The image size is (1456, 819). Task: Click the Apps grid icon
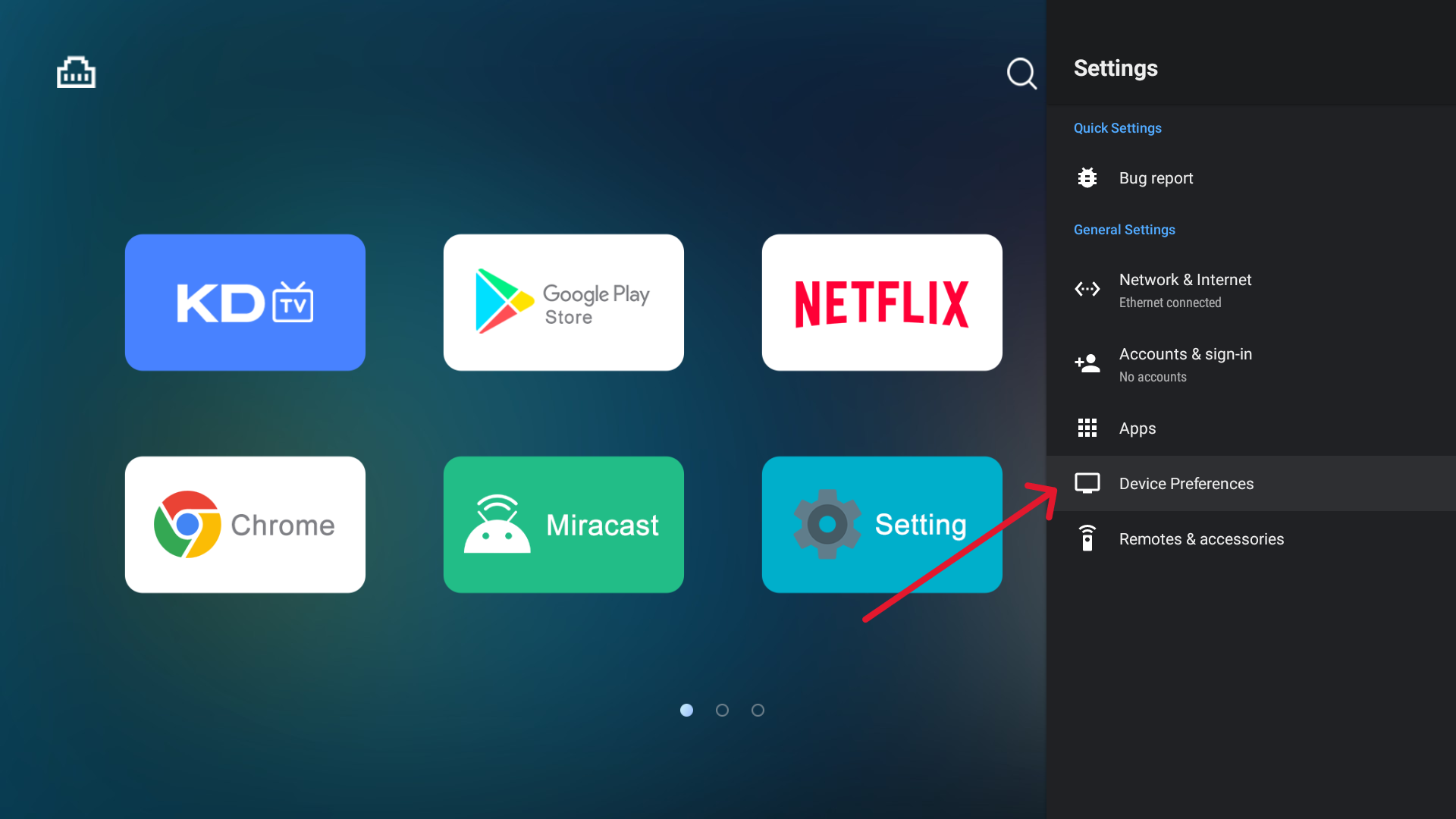point(1087,428)
